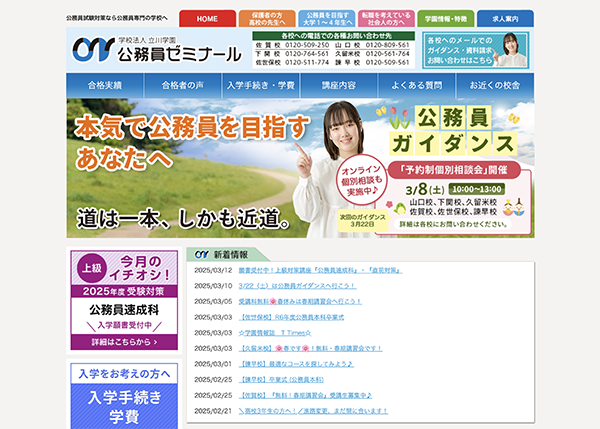Click the 佐賀校 phone number 0120-509-250

pos(307,45)
